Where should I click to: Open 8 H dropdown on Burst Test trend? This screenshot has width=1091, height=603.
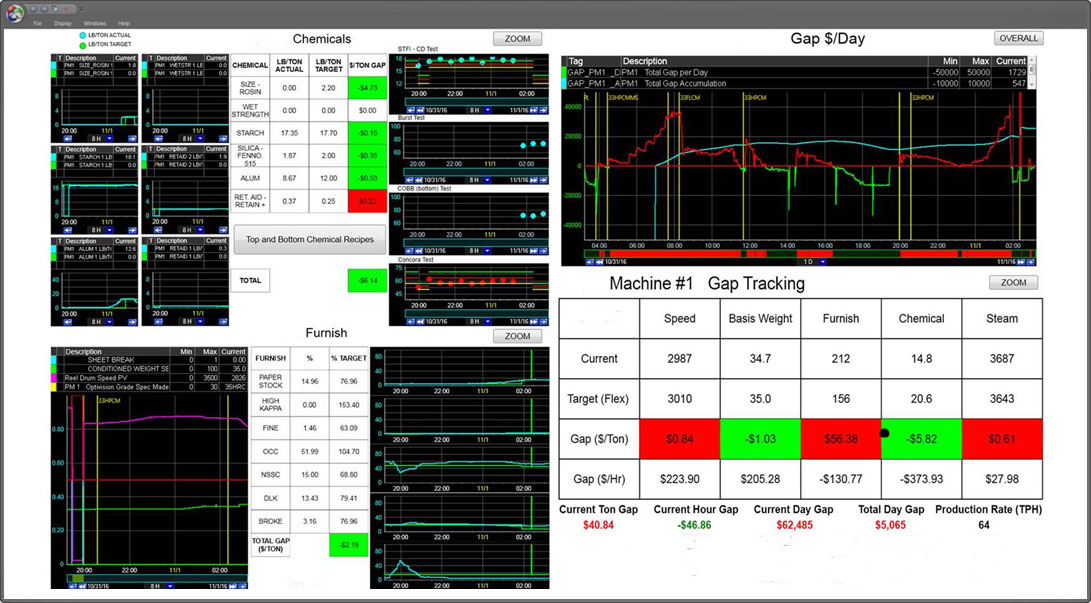pyautogui.click(x=487, y=180)
